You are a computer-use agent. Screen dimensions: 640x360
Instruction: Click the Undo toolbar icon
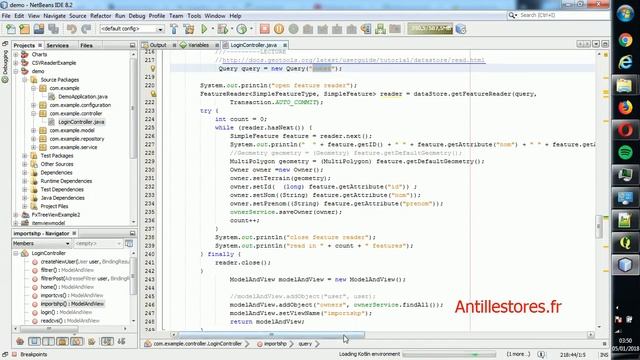(72, 29)
